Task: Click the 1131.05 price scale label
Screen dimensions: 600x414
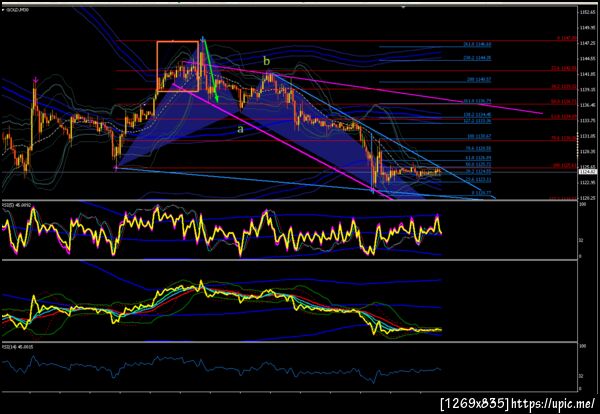Action: (x=586, y=136)
